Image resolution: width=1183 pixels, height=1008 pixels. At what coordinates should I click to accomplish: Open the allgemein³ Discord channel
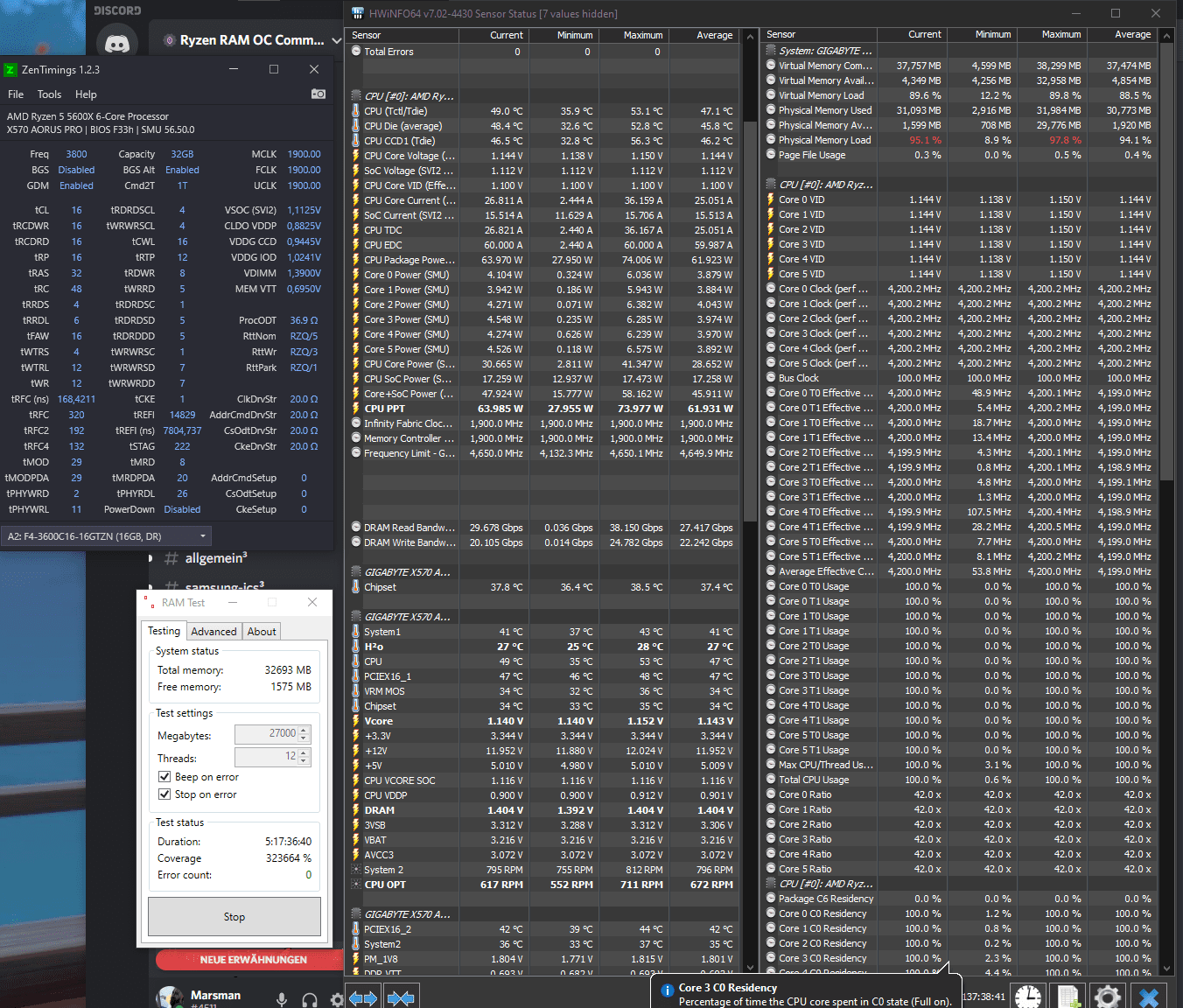coord(216,558)
